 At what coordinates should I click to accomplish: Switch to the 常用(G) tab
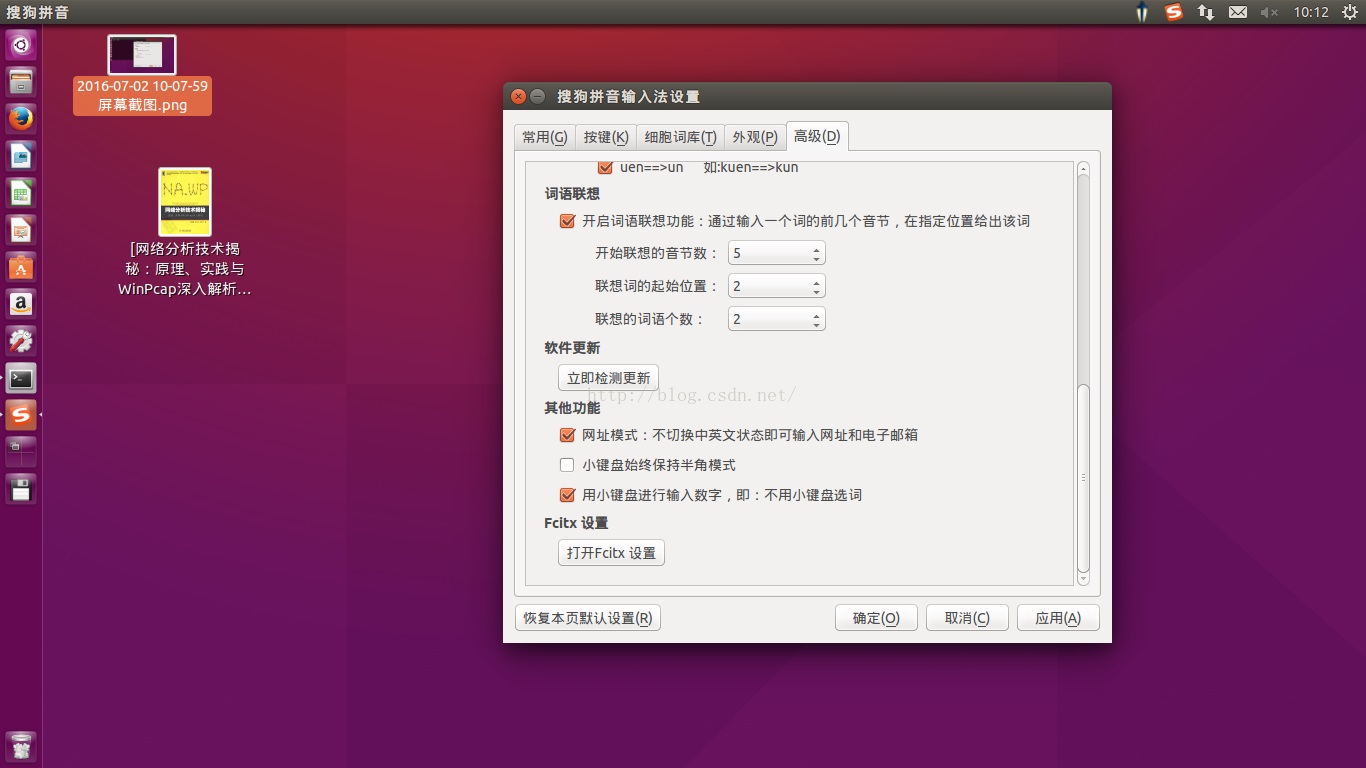click(x=544, y=137)
